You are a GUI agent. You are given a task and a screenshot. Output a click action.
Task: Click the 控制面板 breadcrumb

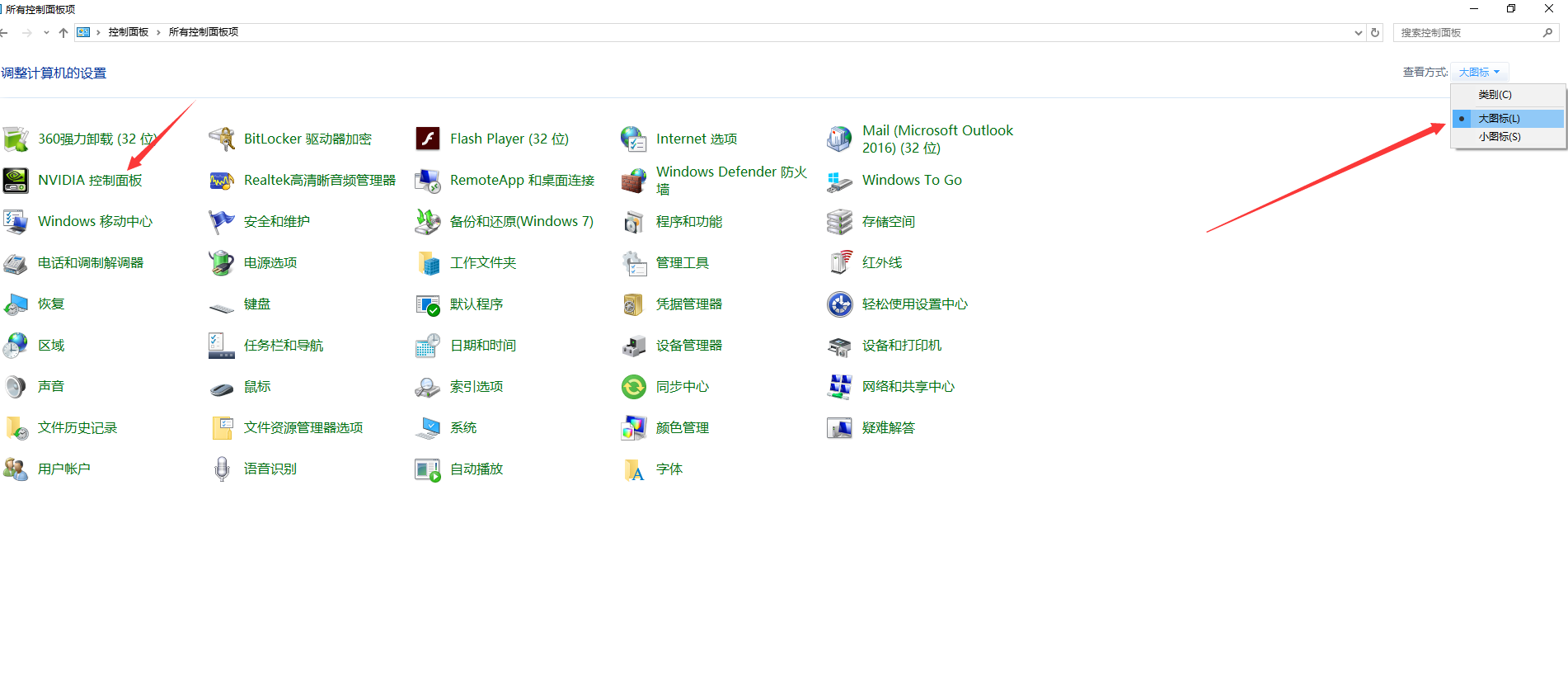tap(129, 32)
